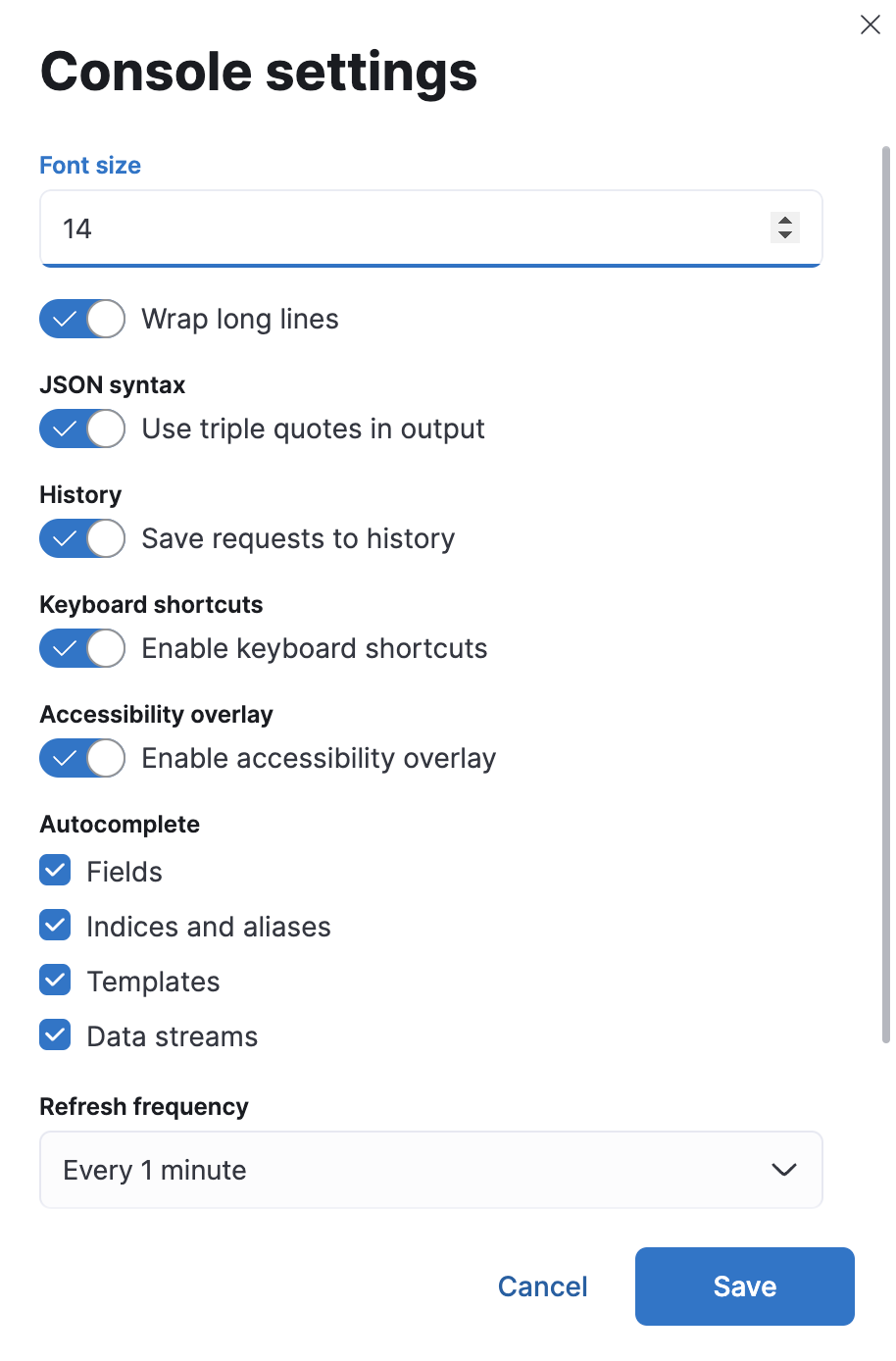Click the Refresh frequency chevron arrow
This screenshot has width=896, height=1361.
click(783, 1170)
